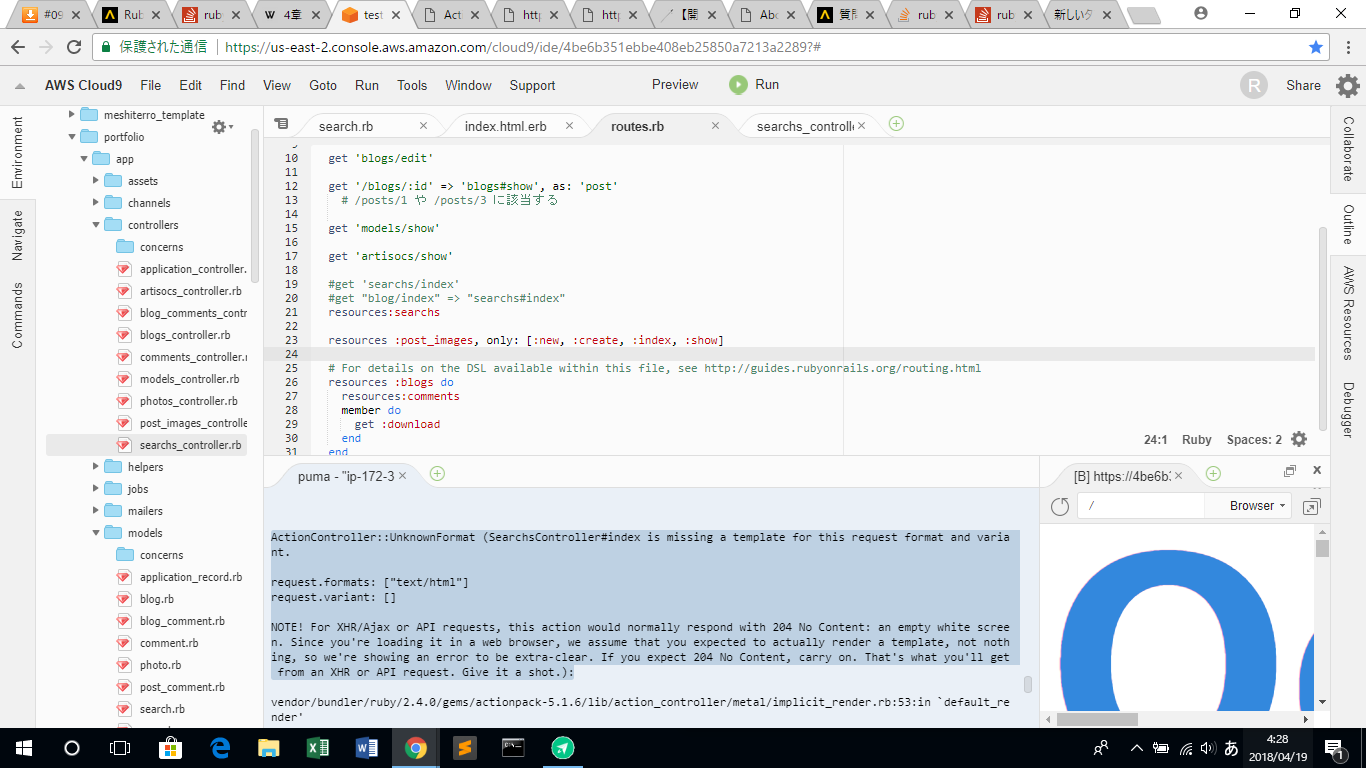Image resolution: width=1366 pixels, height=768 pixels.
Task: Open Excel from the taskbar
Action: coord(318,747)
